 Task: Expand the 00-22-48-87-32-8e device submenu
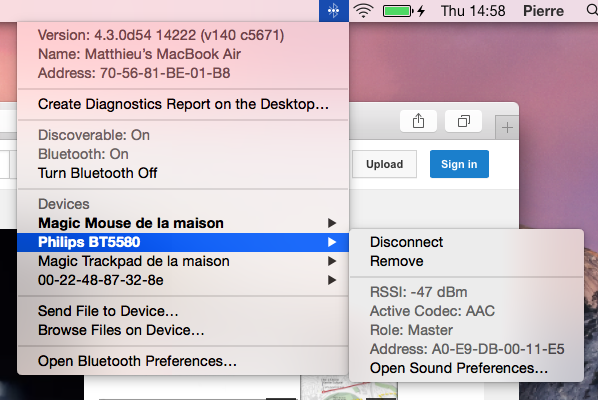(183, 280)
